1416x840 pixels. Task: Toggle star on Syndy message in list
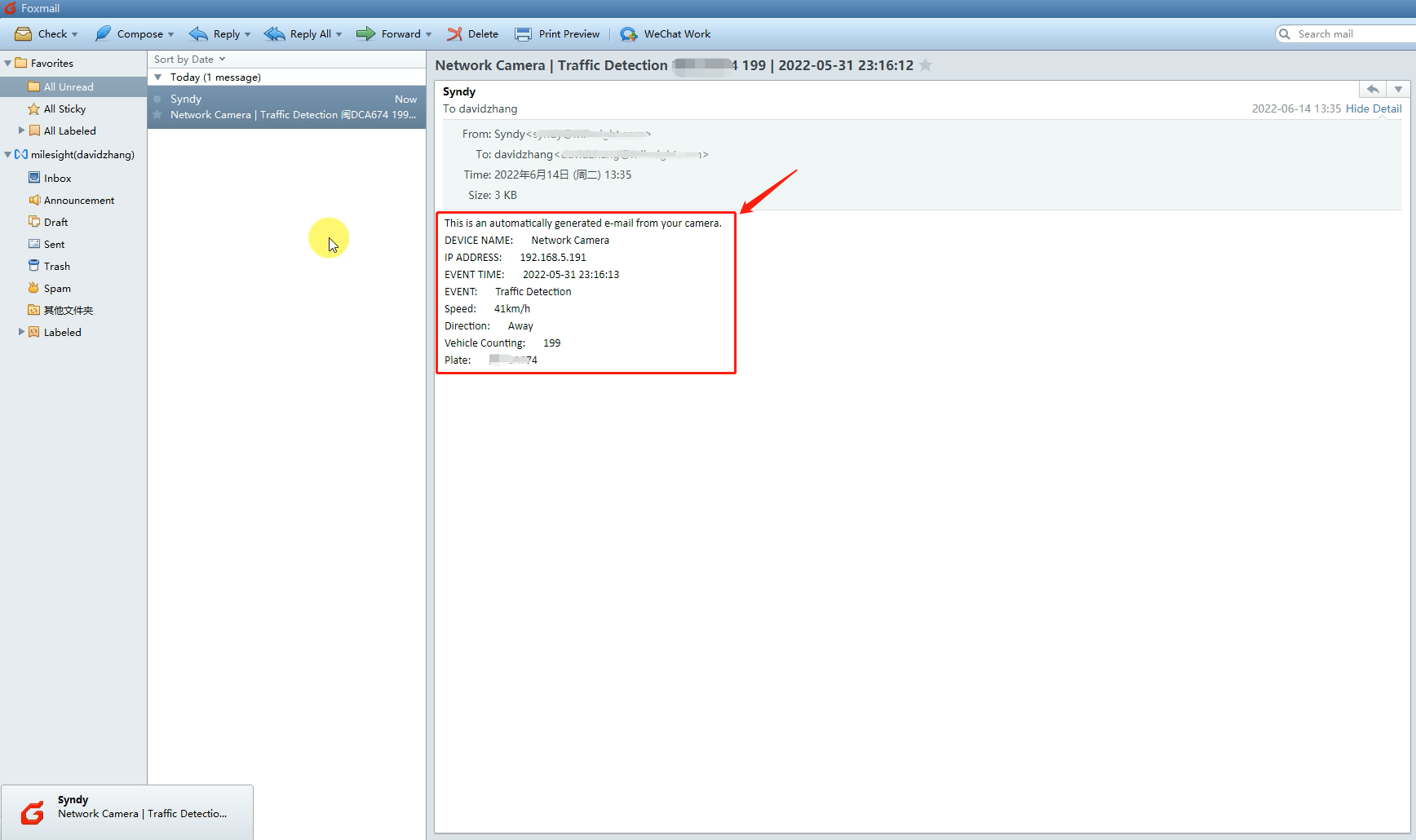[157, 115]
